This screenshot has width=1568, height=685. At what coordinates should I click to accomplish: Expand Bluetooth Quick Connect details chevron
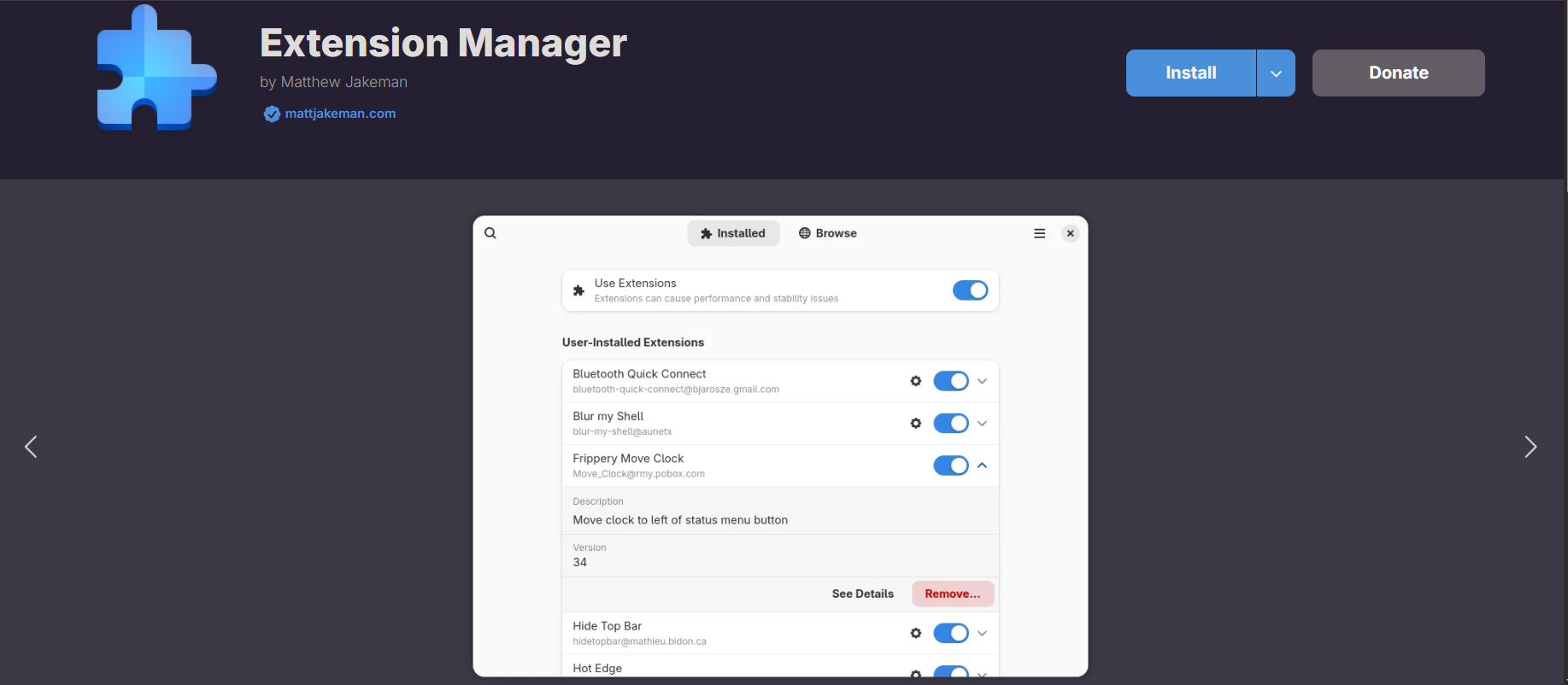click(x=982, y=381)
